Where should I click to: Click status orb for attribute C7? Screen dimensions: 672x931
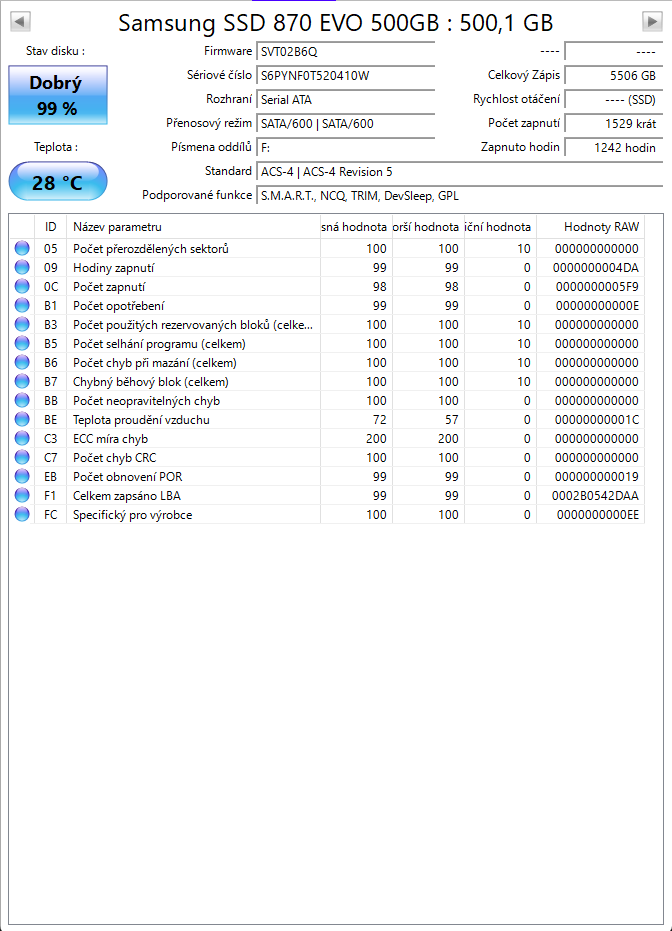22,457
